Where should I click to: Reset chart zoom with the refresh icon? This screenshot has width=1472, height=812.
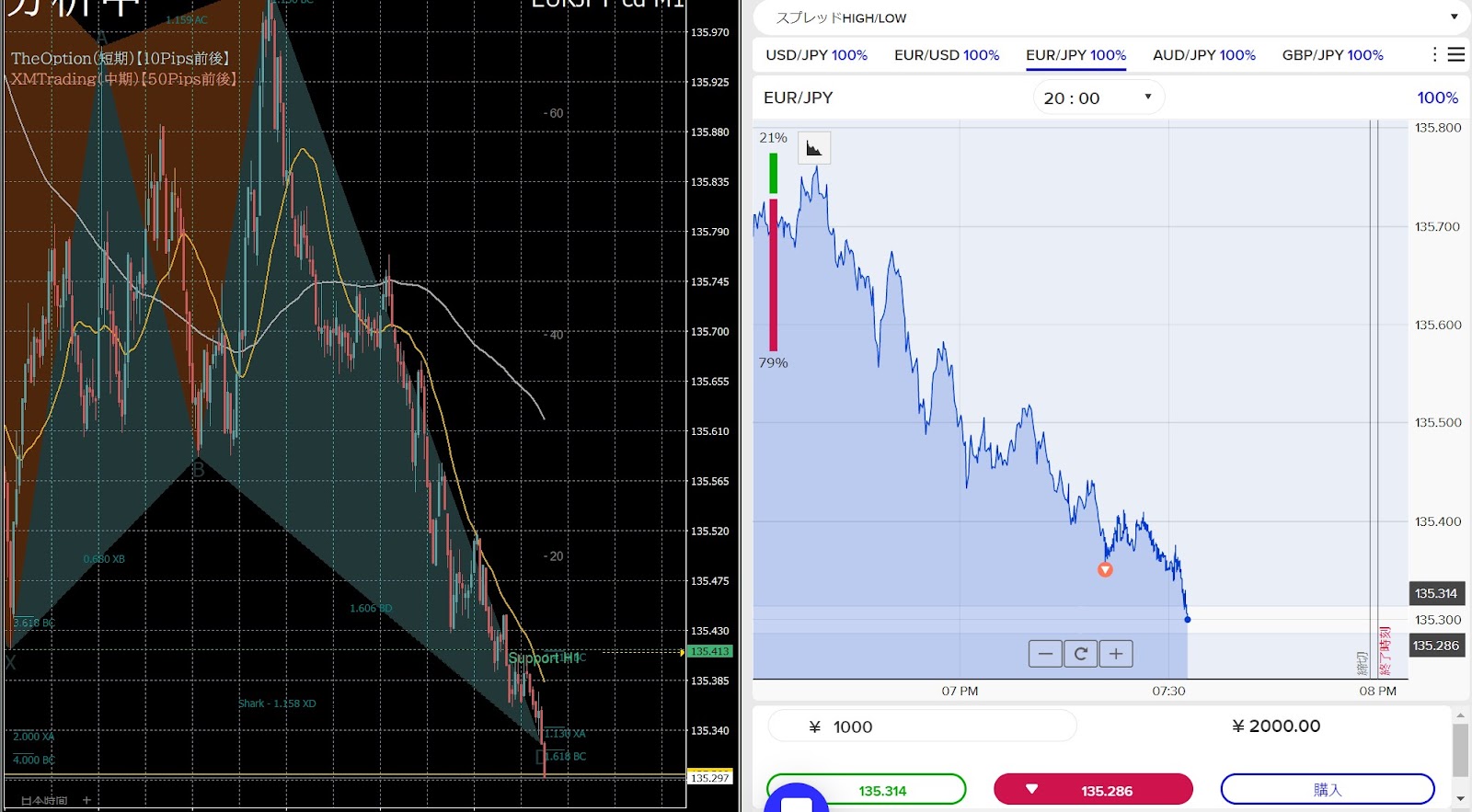click(1081, 654)
